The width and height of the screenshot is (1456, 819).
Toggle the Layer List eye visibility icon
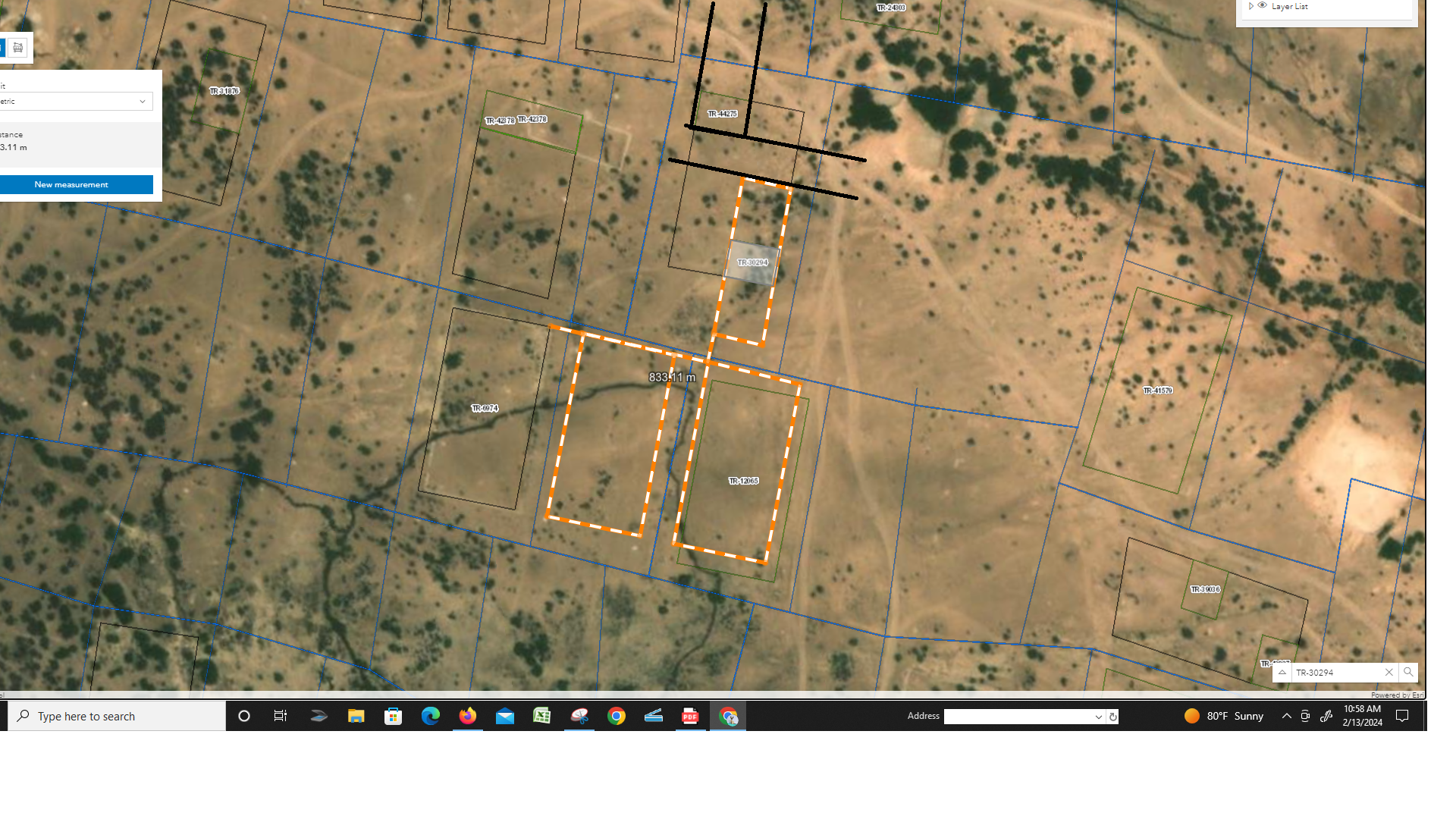click(1263, 5)
